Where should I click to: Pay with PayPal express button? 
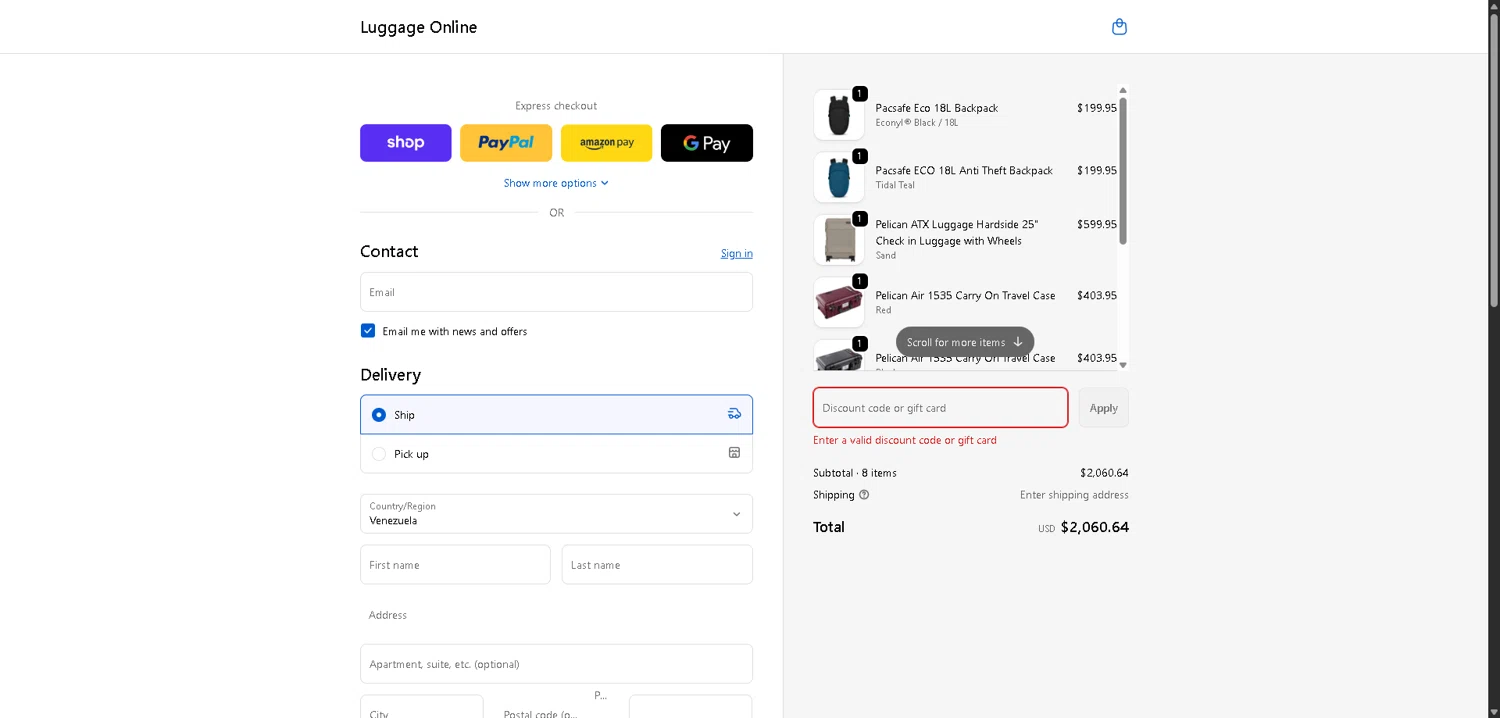pyautogui.click(x=506, y=143)
